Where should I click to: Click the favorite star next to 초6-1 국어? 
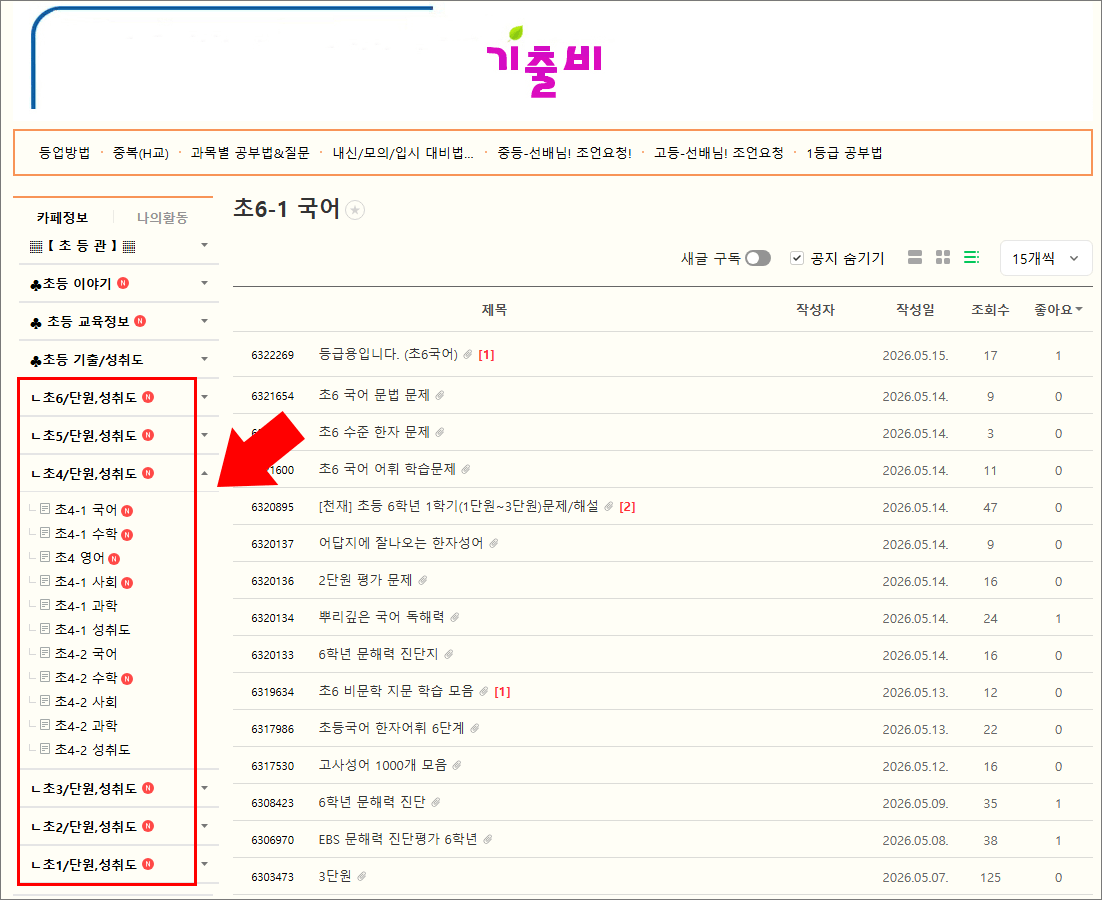pyautogui.click(x=356, y=210)
